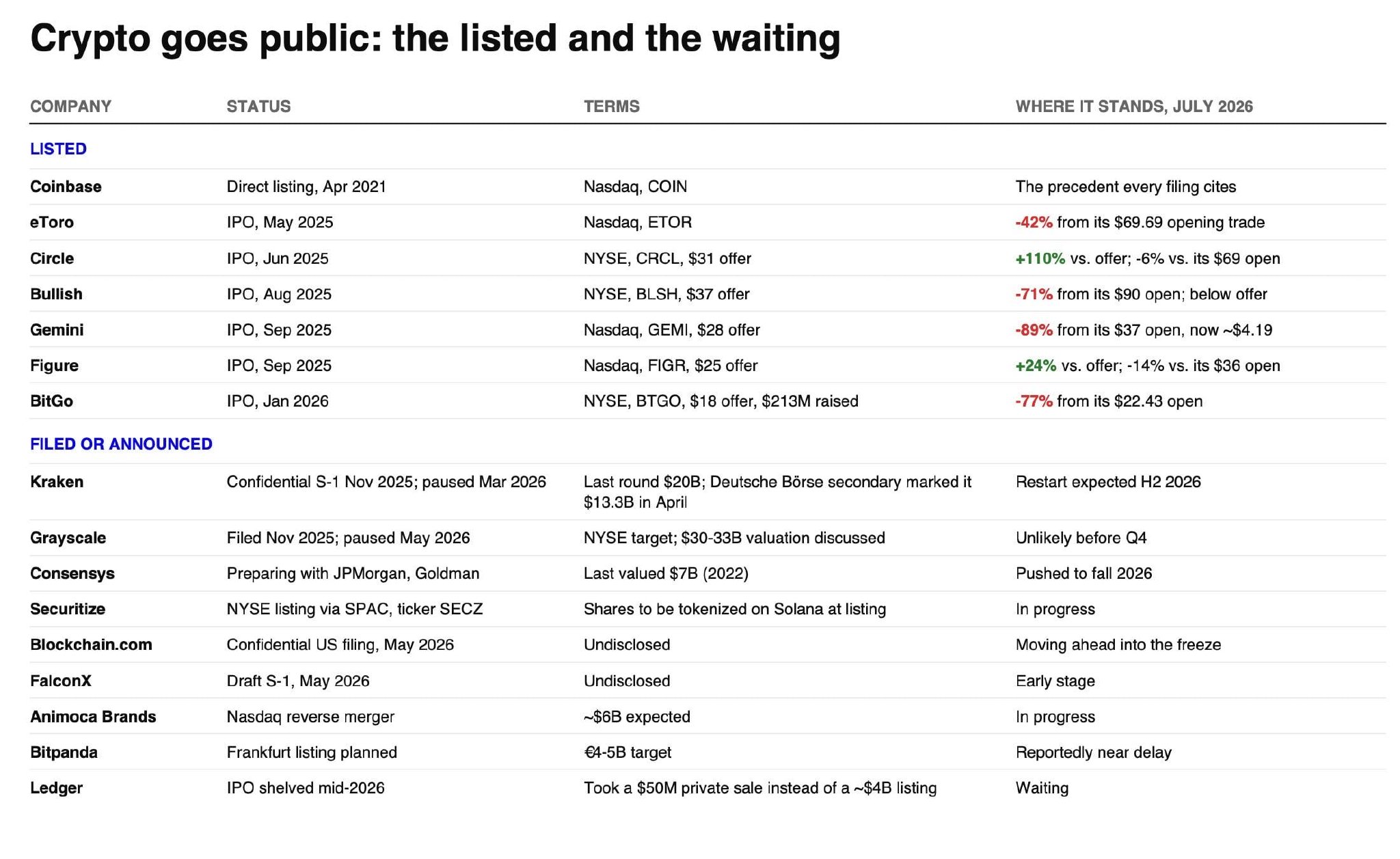
Task: Click Grayscale's 'Unlikely before Q4' status
Action: tap(1081, 538)
